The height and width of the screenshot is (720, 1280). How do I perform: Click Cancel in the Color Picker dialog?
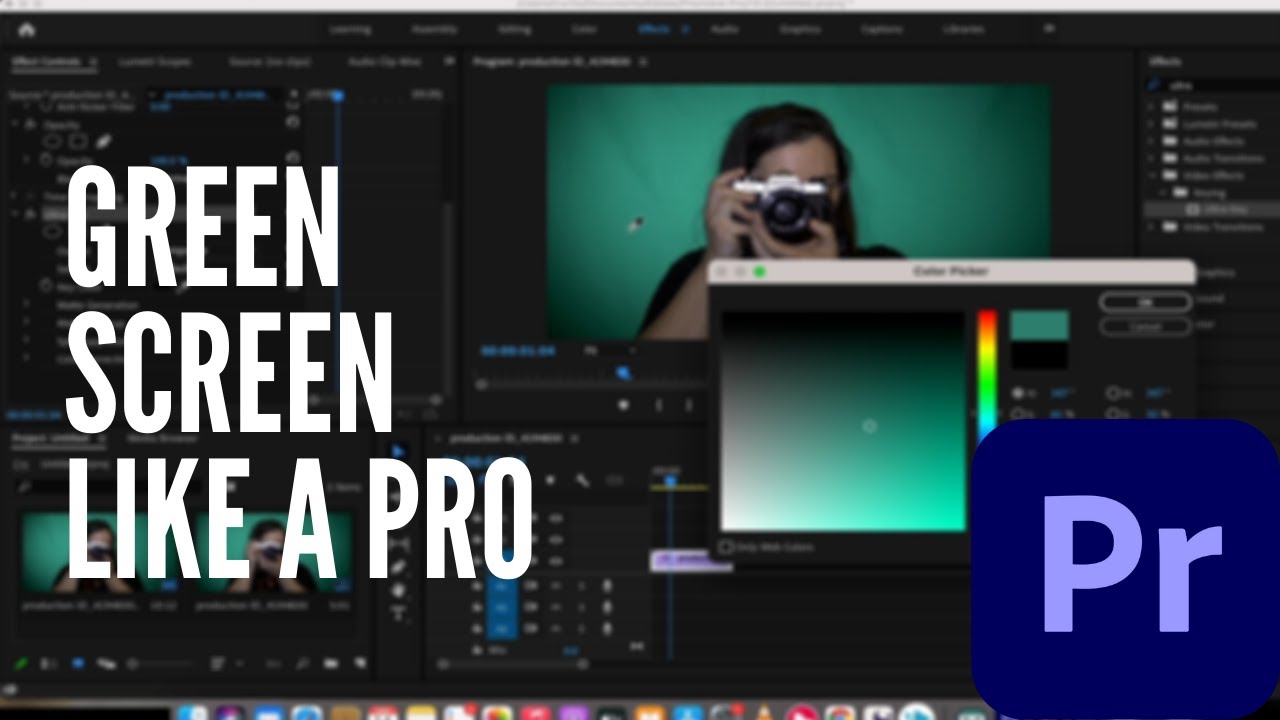(1145, 326)
